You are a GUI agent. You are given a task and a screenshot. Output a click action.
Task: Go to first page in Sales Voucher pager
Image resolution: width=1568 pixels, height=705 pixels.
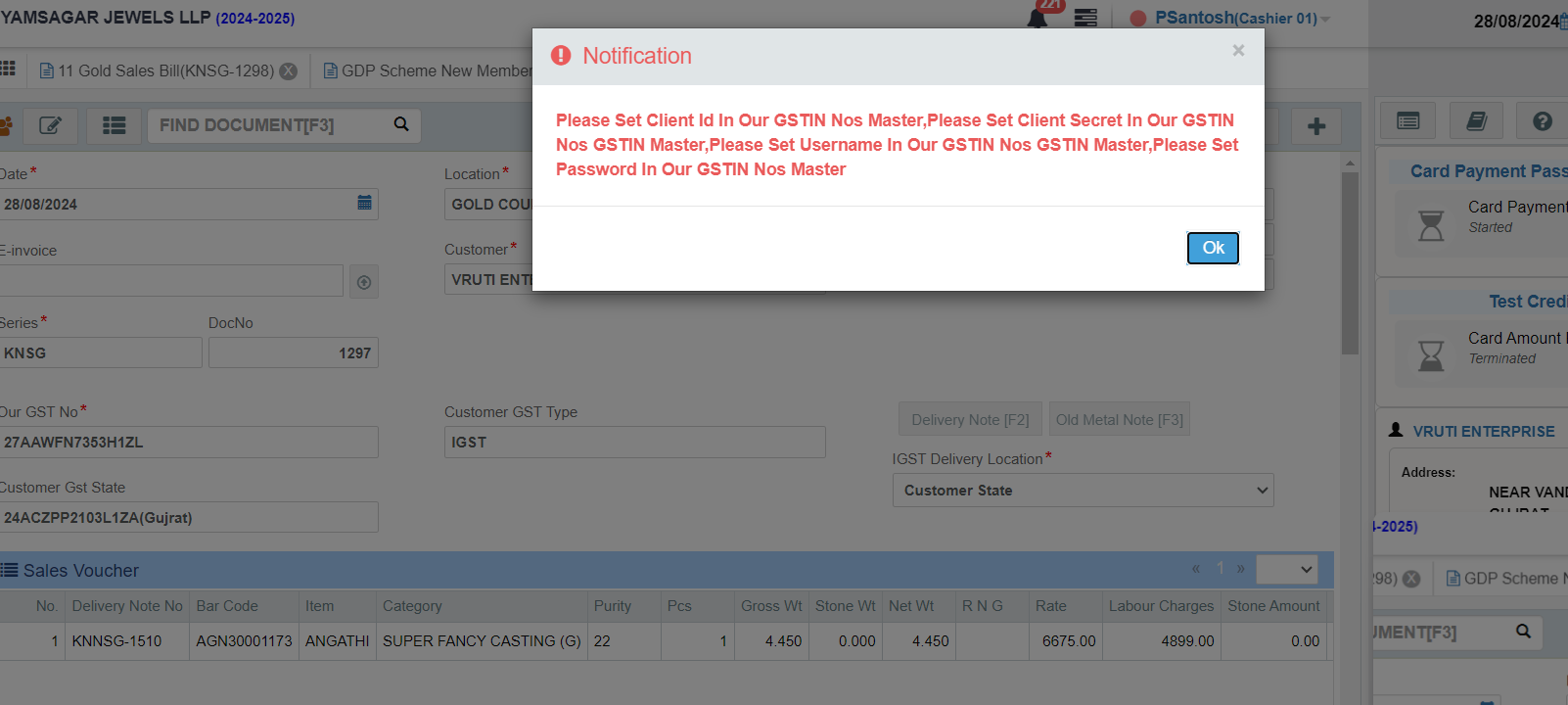pyautogui.click(x=1196, y=569)
